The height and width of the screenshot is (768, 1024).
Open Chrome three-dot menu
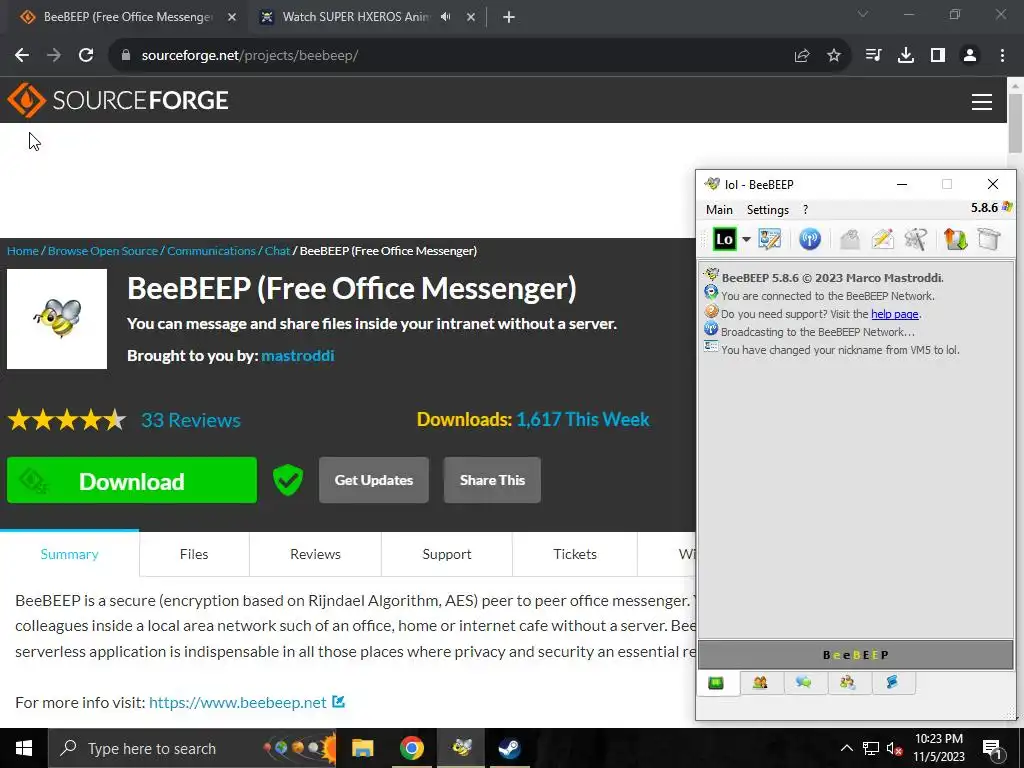pyautogui.click(x=1002, y=56)
